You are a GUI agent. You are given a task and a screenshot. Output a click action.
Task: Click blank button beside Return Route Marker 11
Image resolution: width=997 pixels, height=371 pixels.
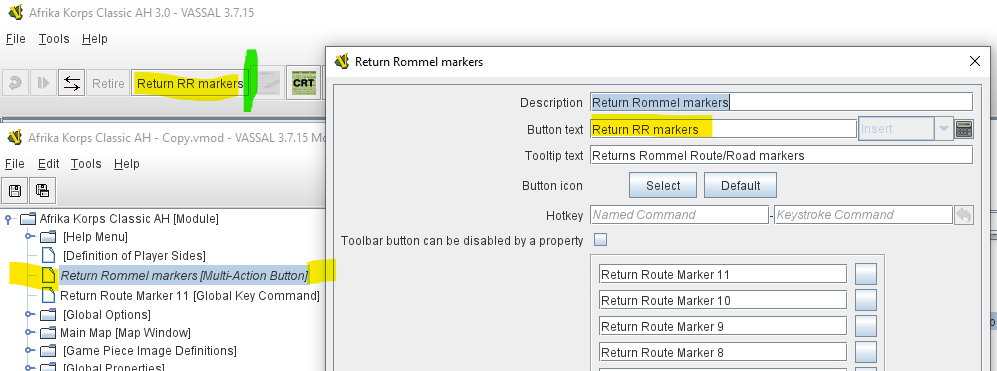point(866,274)
